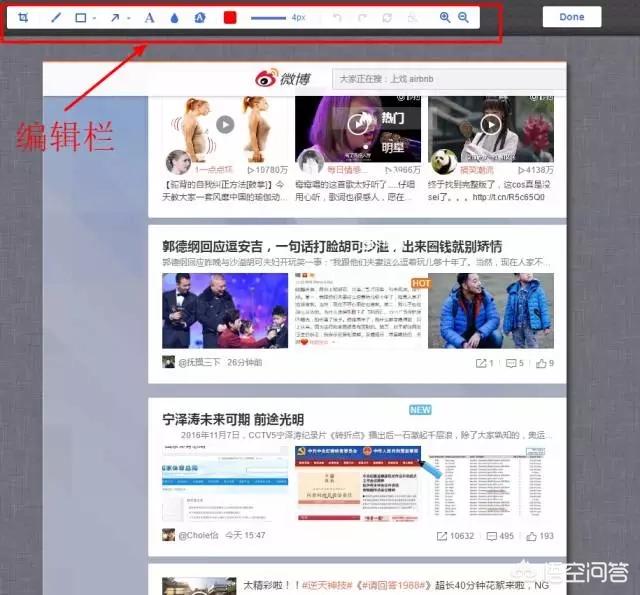Open comments on post with 5 comments
Viewport: 640px width, 595px height.
click(x=514, y=363)
